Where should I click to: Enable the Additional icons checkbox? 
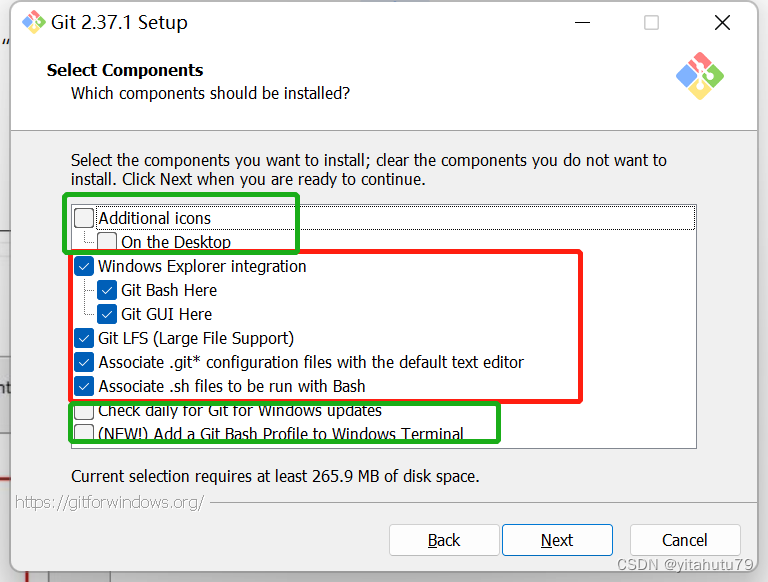click(85, 218)
